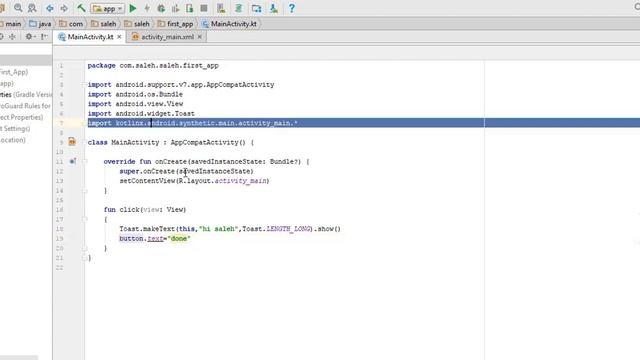Collapse the import block fold marker

85,84
